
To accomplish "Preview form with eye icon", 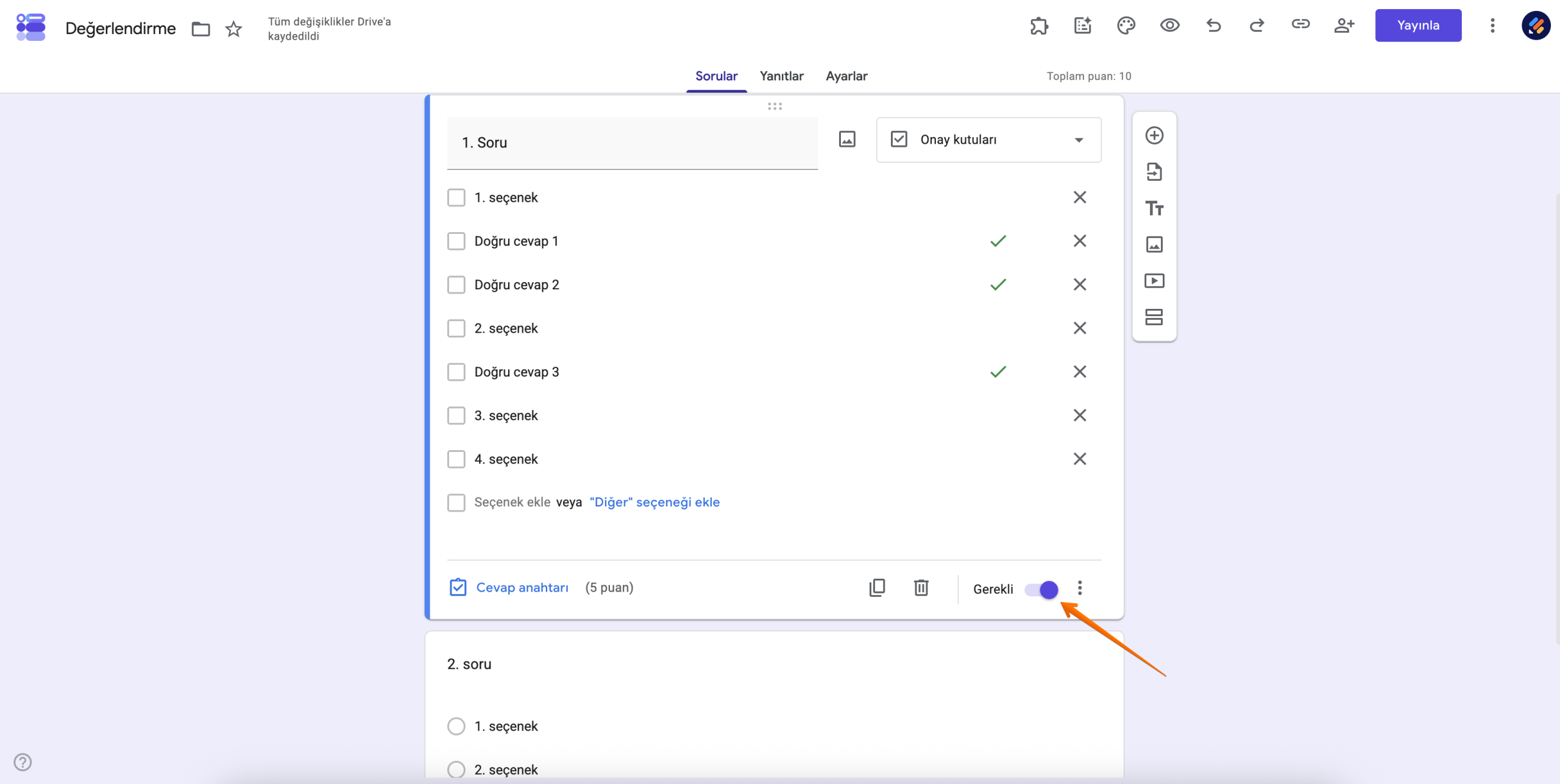I will (x=1169, y=26).
